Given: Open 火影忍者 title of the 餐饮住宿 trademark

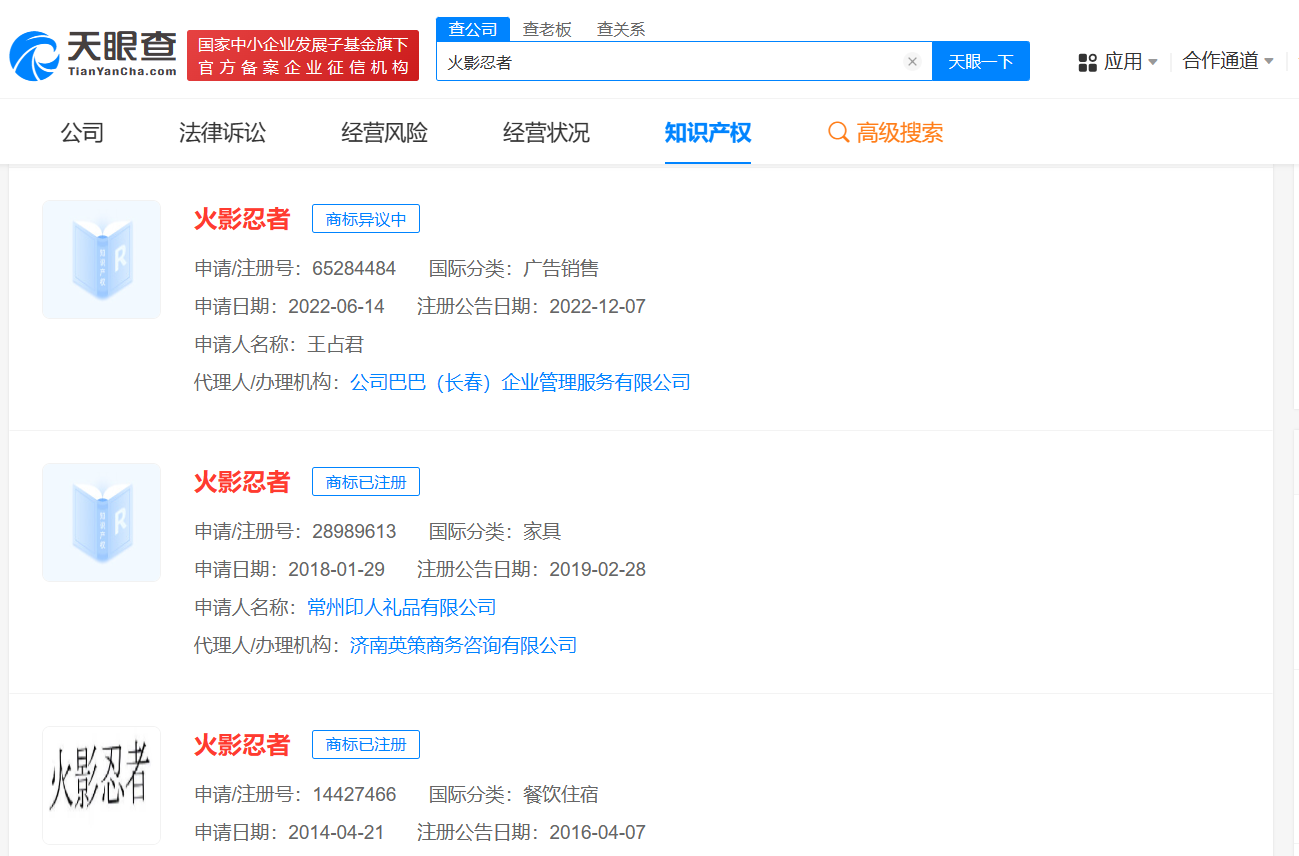Looking at the screenshot, I should (x=242, y=745).
